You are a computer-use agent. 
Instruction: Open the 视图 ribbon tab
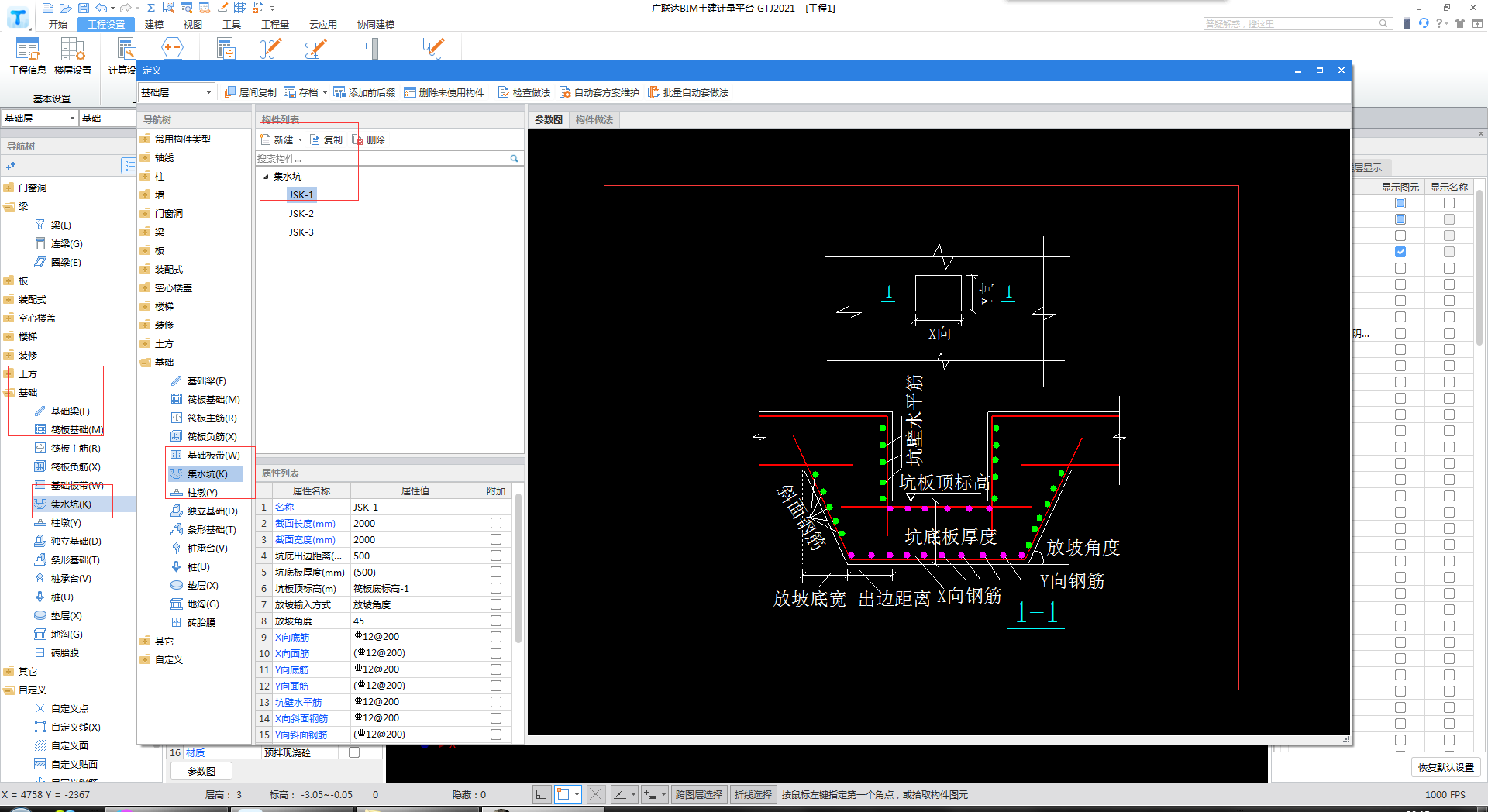193,24
